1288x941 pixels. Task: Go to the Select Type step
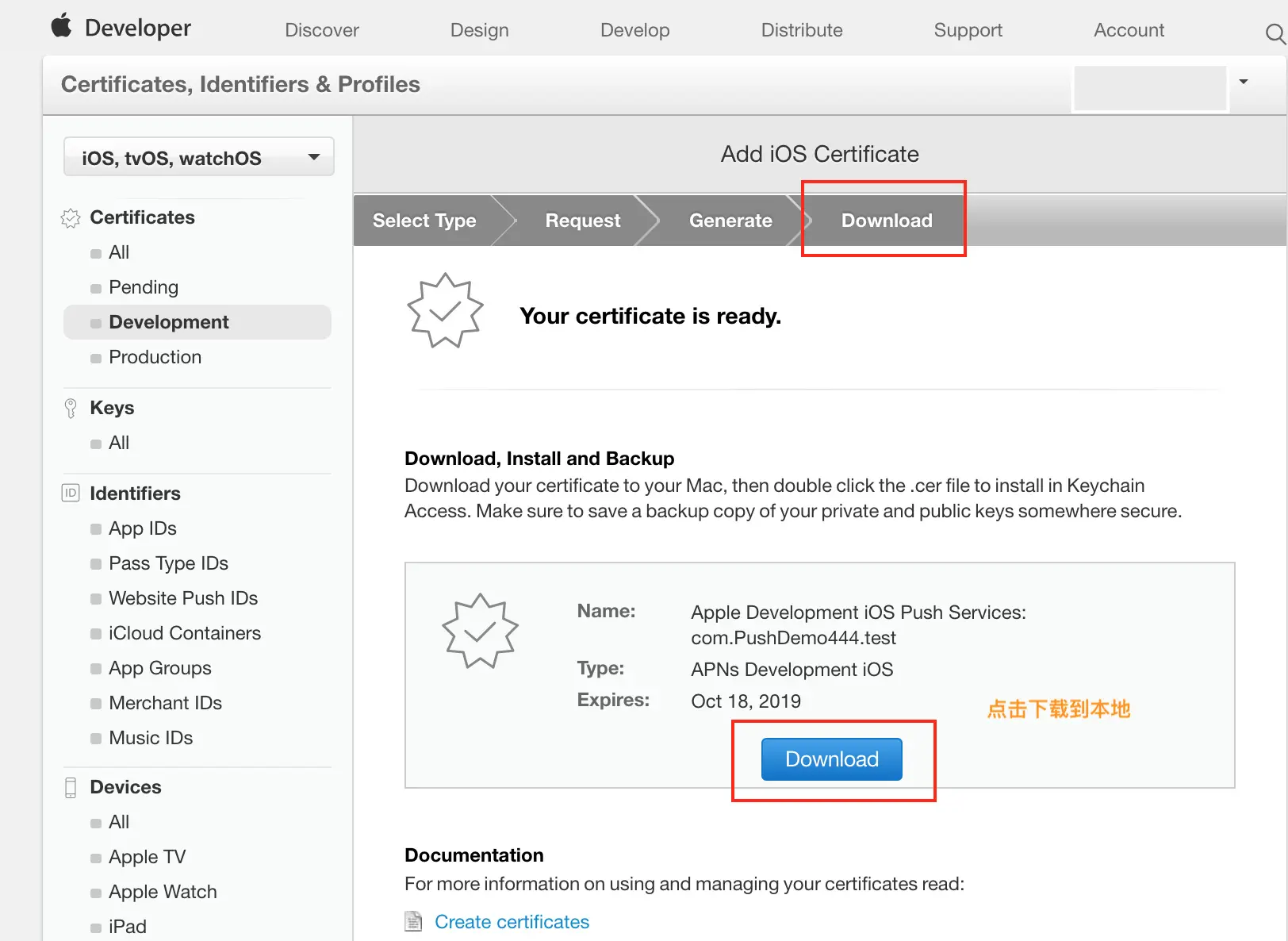pyautogui.click(x=424, y=221)
